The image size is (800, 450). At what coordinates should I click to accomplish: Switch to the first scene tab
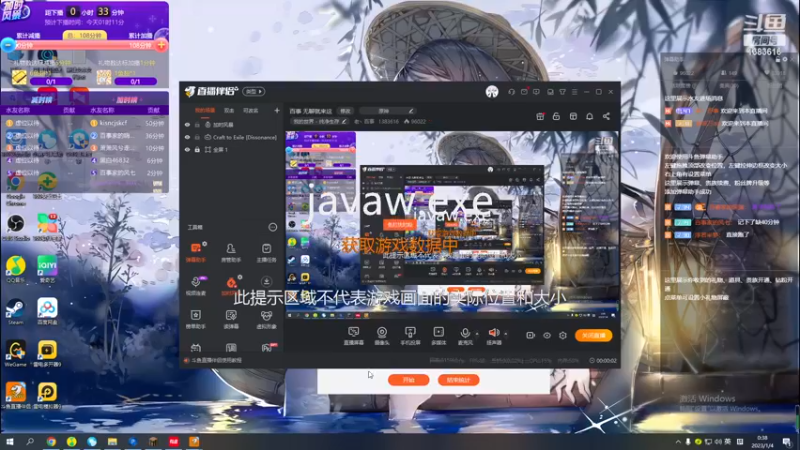pos(205,111)
